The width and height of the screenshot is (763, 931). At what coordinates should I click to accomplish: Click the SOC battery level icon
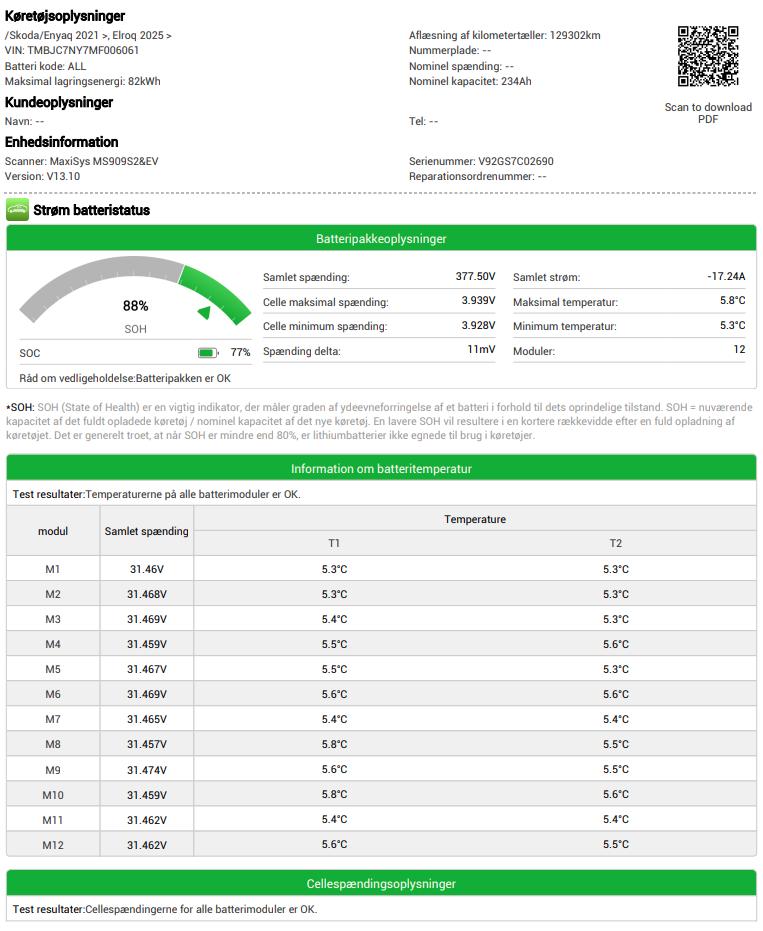[208, 353]
